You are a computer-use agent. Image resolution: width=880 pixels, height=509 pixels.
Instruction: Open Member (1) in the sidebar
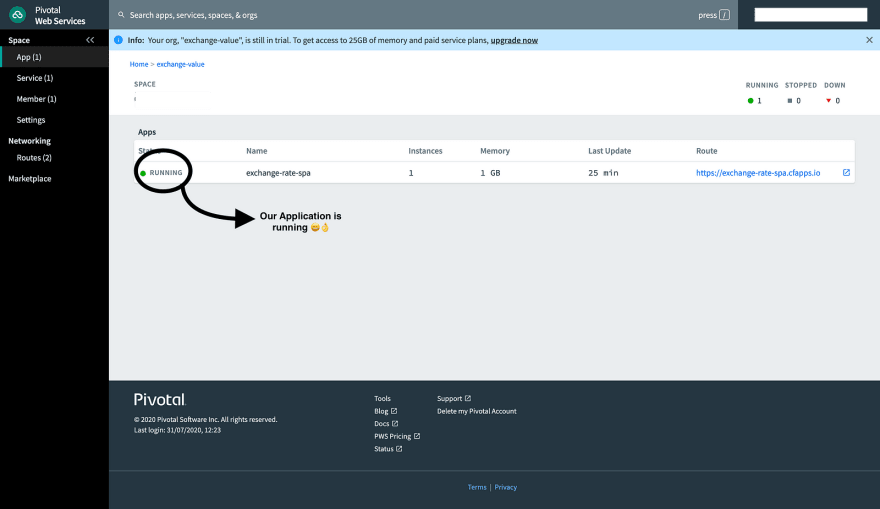(x=36, y=99)
